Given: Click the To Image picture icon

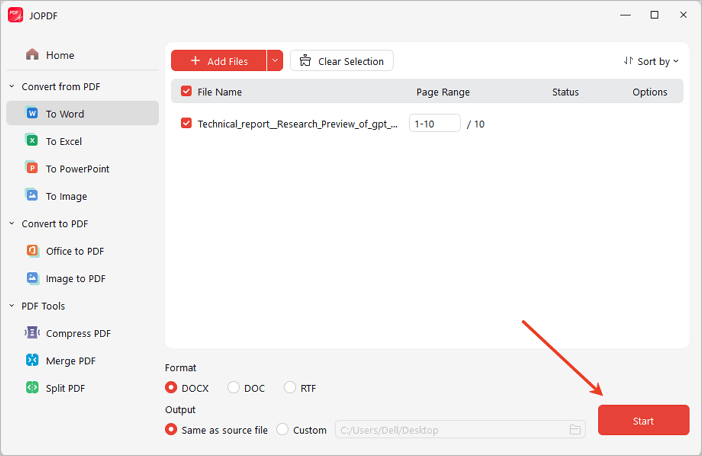Looking at the screenshot, I should pos(32,195).
